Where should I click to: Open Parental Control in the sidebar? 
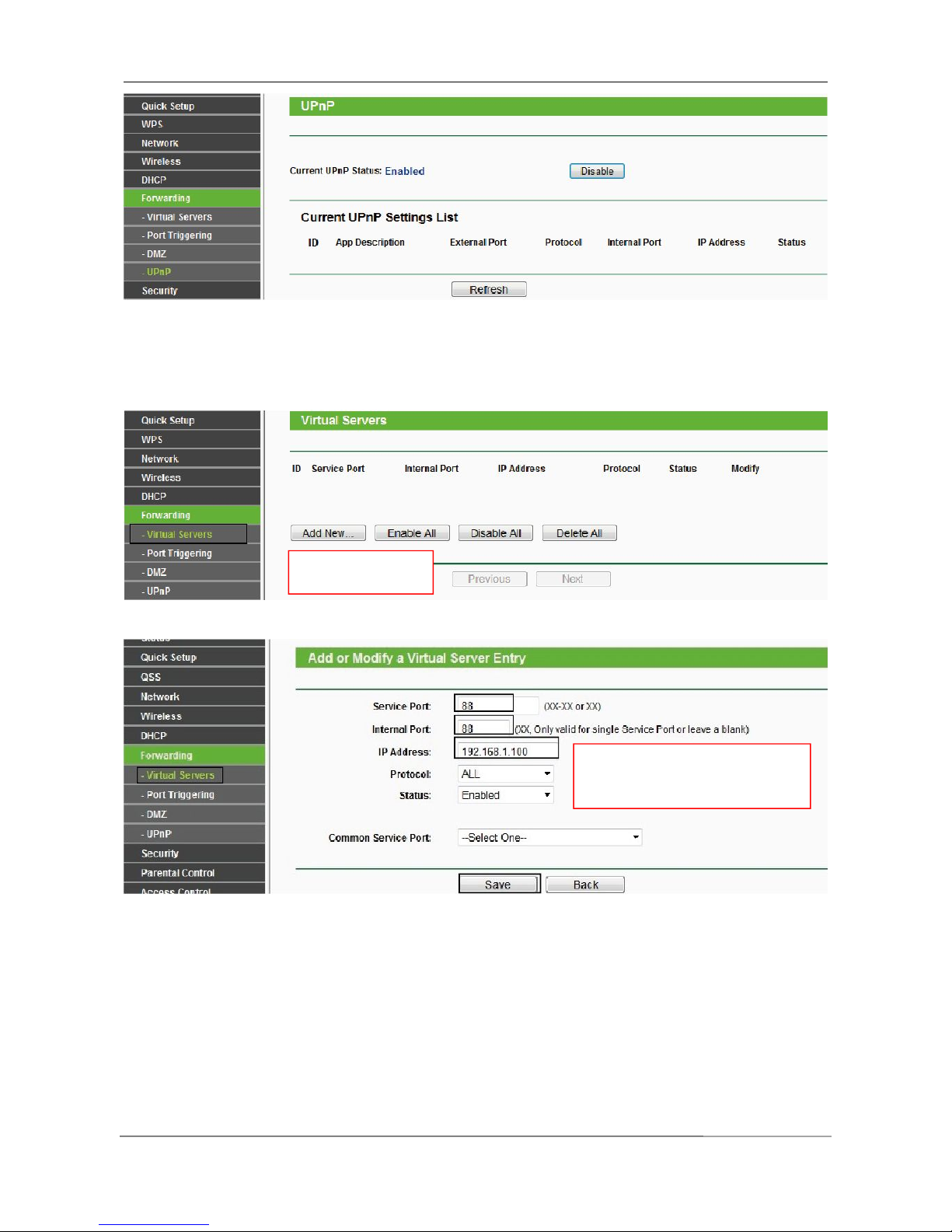point(194,873)
